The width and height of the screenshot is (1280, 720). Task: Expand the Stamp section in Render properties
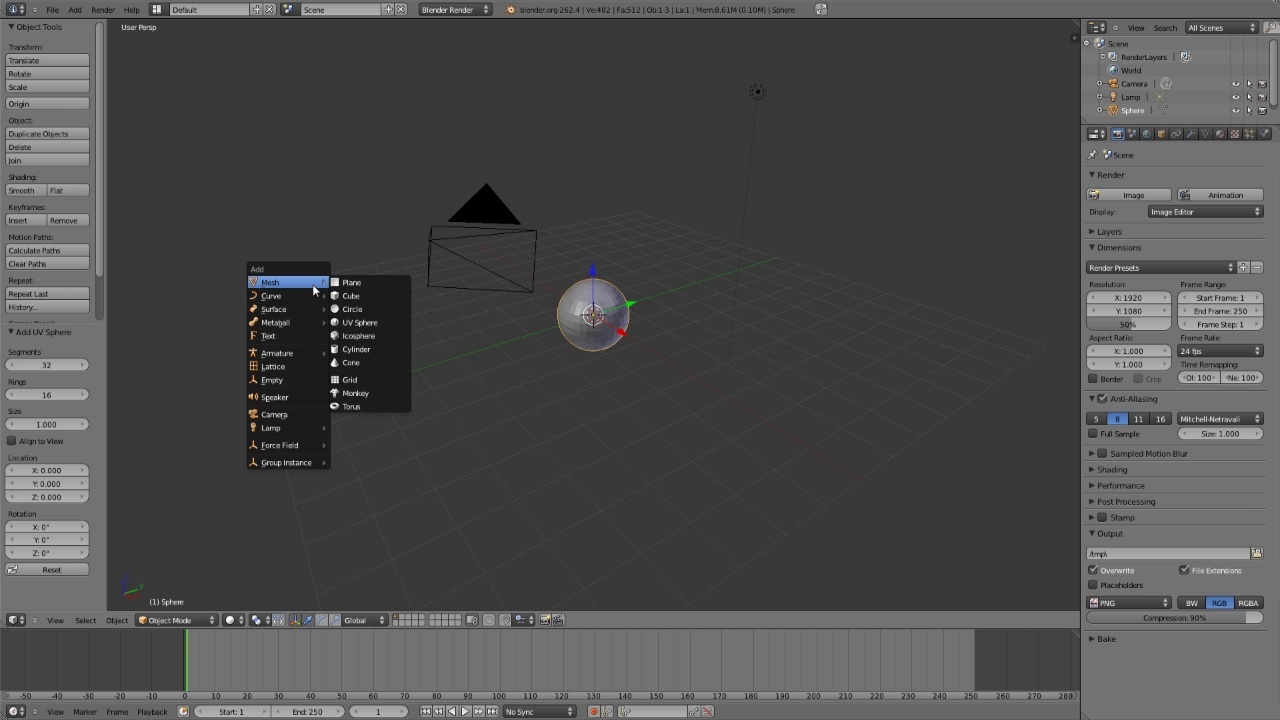1122,517
